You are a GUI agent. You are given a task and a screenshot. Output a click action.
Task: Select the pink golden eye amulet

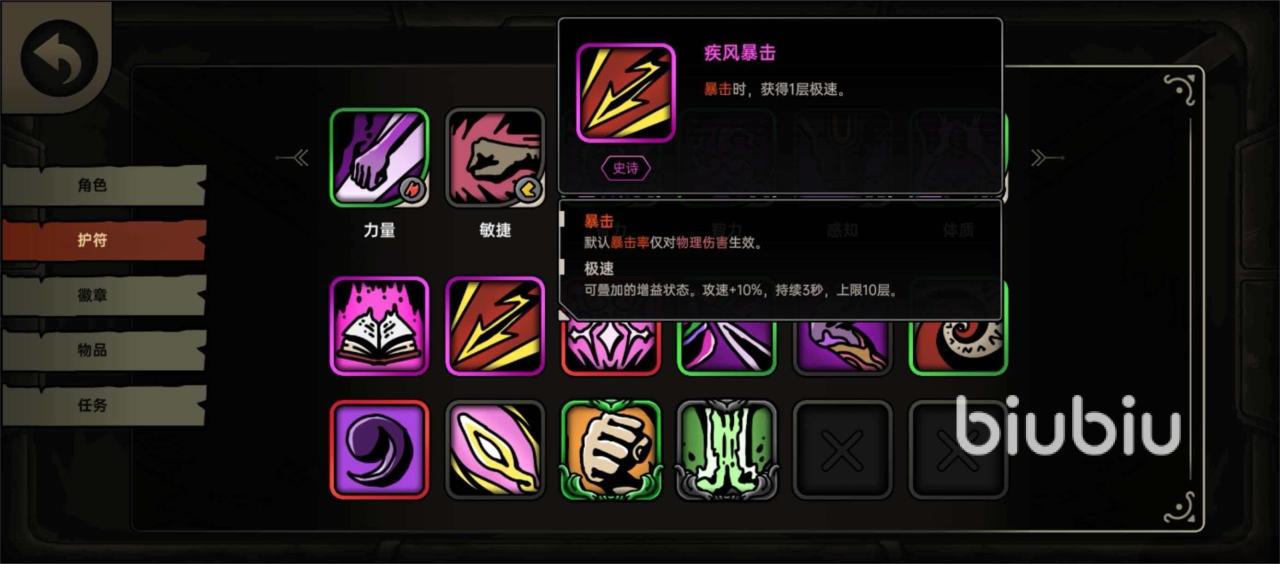pos(495,450)
